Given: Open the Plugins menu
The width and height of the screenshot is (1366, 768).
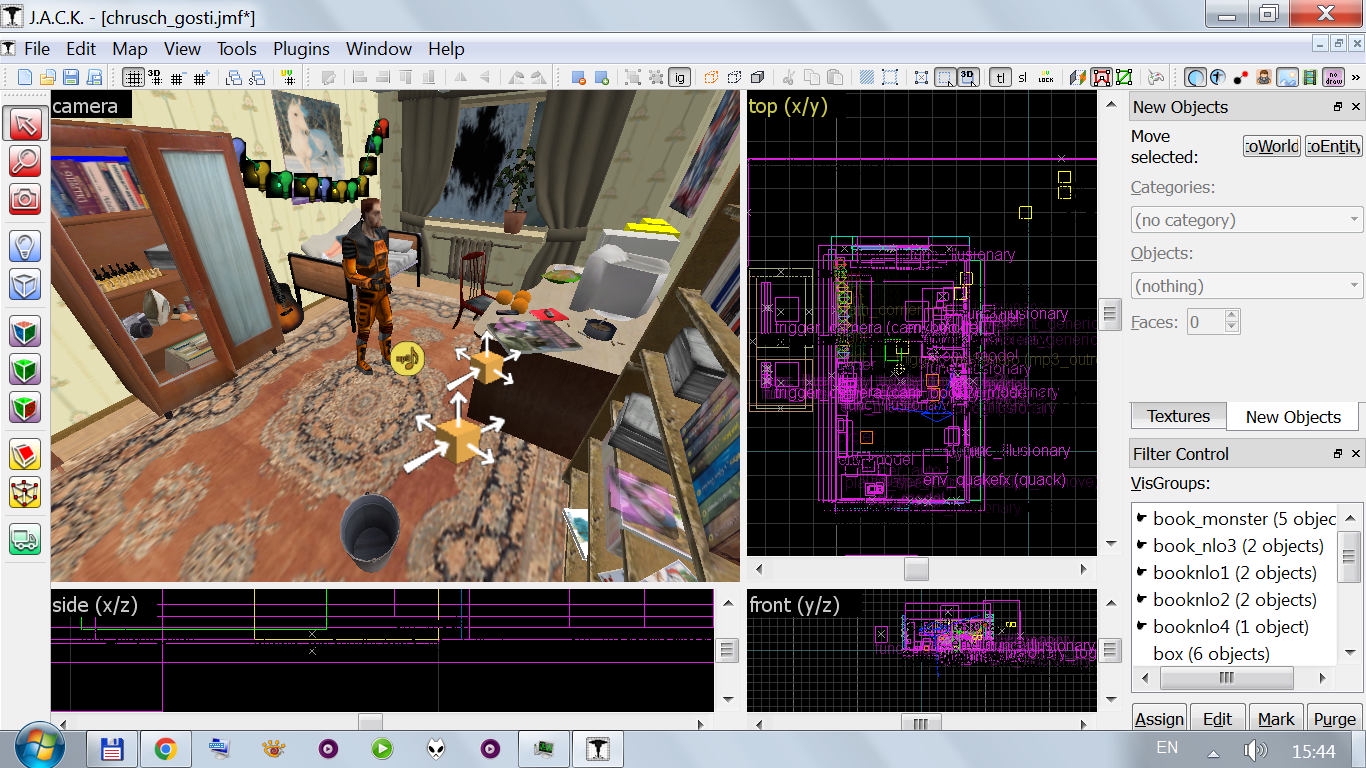Looking at the screenshot, I should click(301, 48).
